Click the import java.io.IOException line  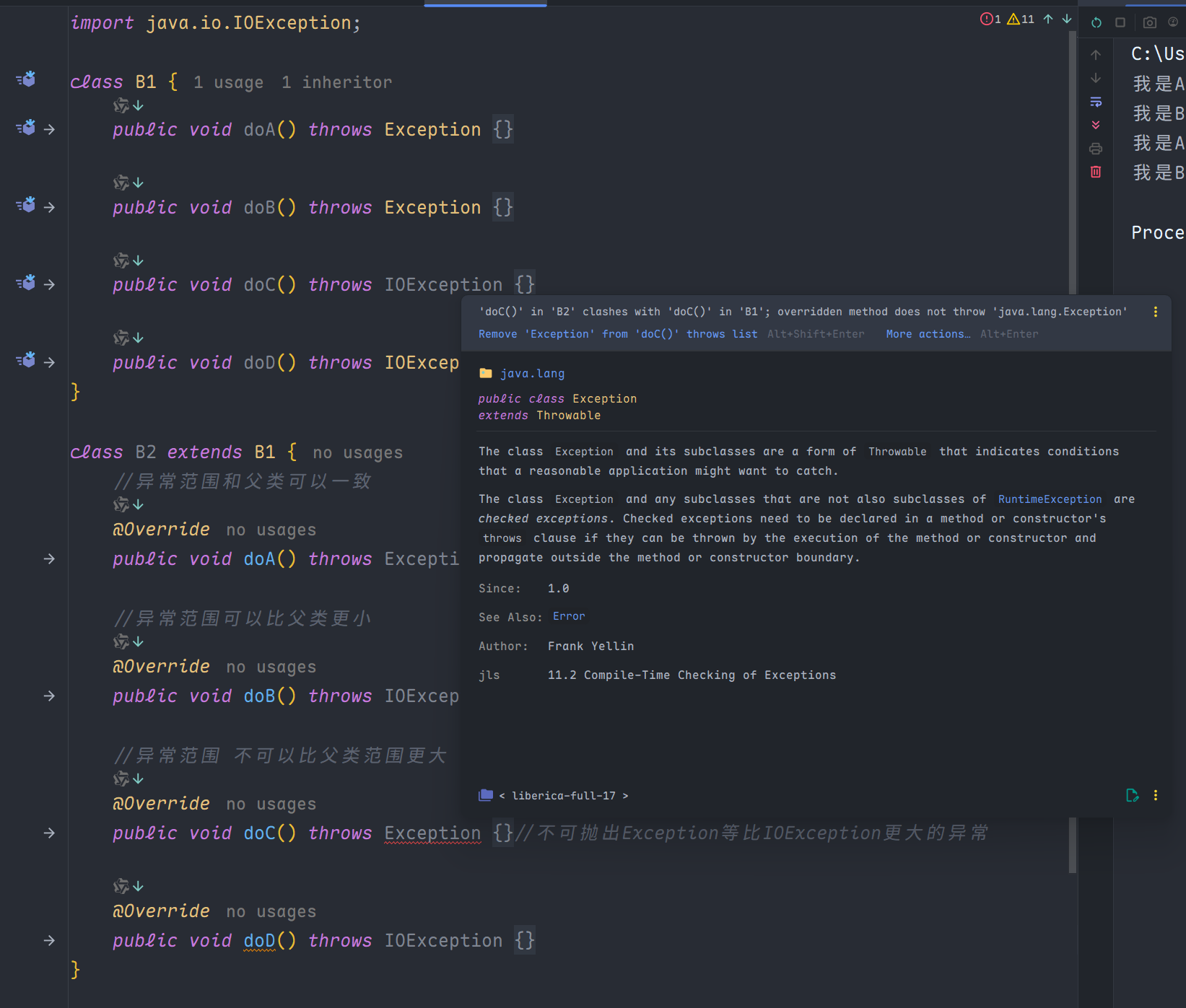[x=215, y=23]
